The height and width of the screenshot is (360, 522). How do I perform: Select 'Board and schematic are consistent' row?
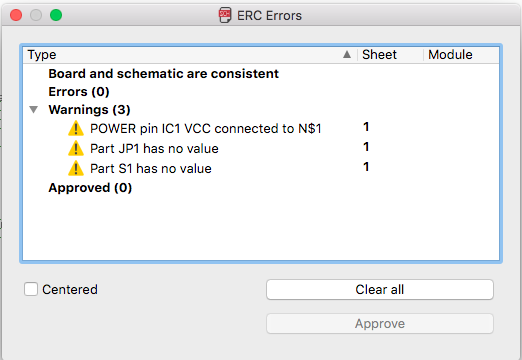[261, 74]
